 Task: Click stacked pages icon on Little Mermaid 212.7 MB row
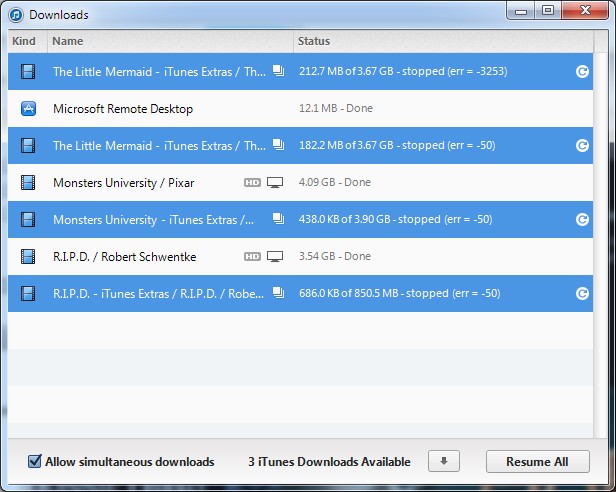(x=279, y=71)
